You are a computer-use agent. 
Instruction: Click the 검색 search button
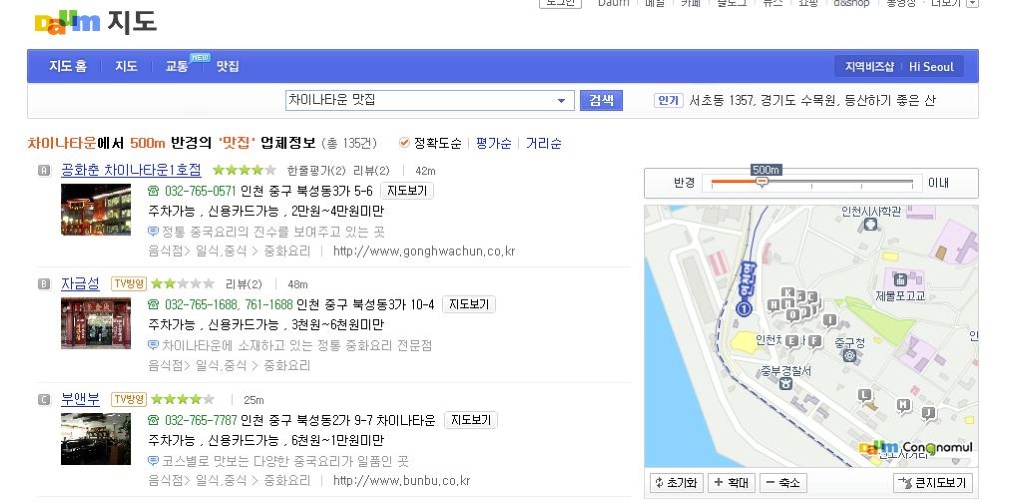click(x=601, y=101)
